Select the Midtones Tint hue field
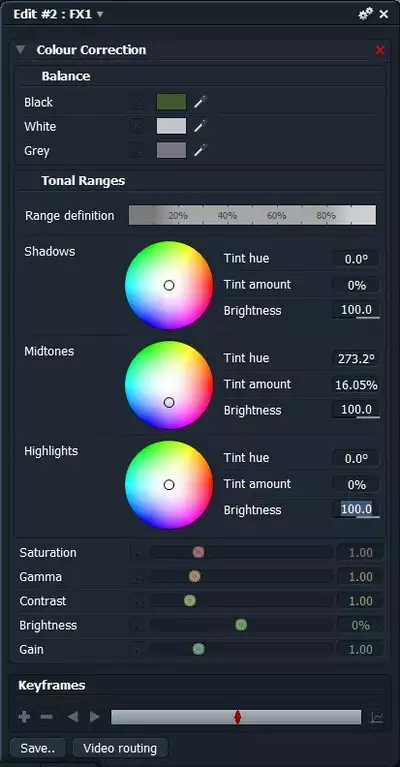Viewport: 400px width, 767px height. [356, 359]
